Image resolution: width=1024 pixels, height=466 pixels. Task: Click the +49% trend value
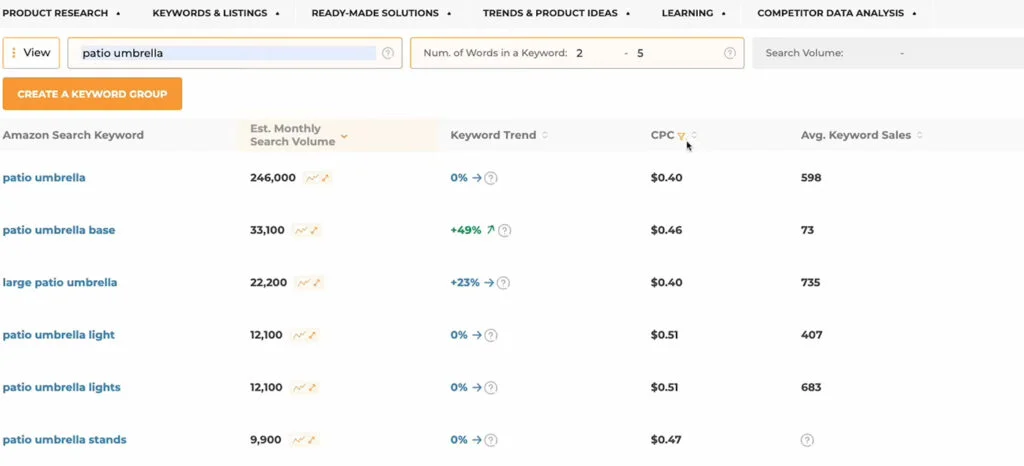(x=466, y=230)
